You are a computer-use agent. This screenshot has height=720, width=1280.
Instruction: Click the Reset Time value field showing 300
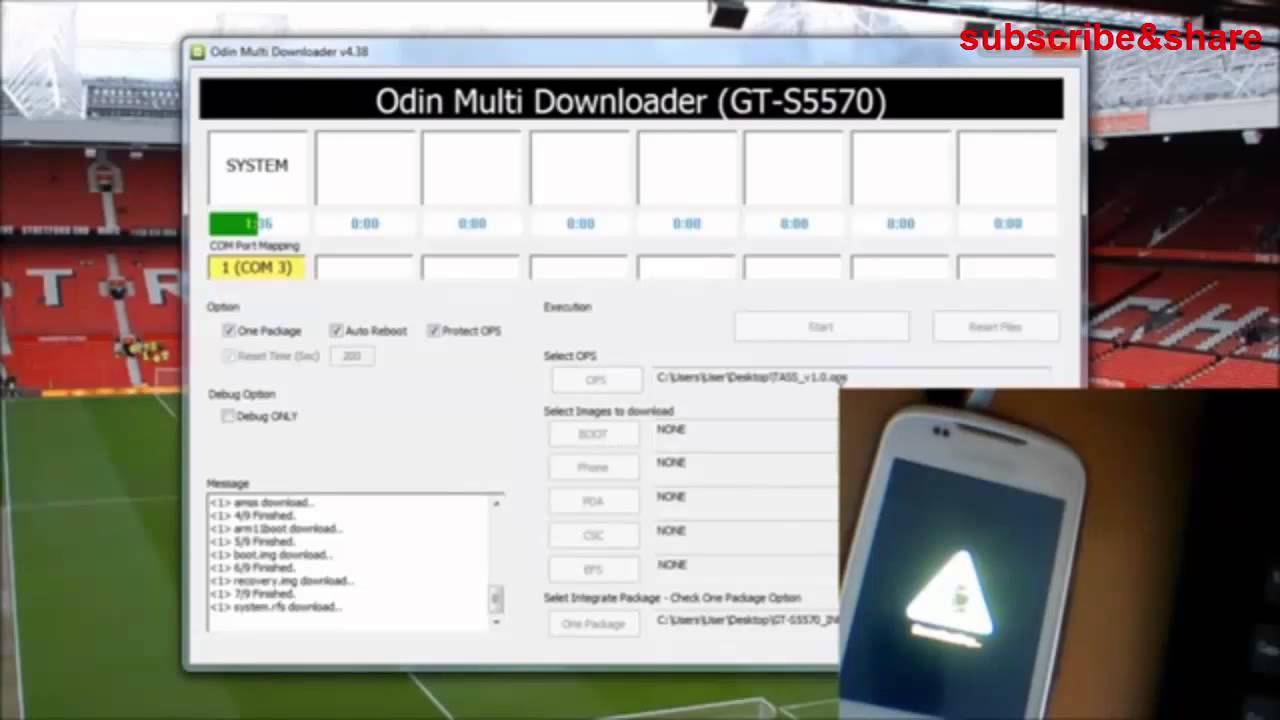352,356
